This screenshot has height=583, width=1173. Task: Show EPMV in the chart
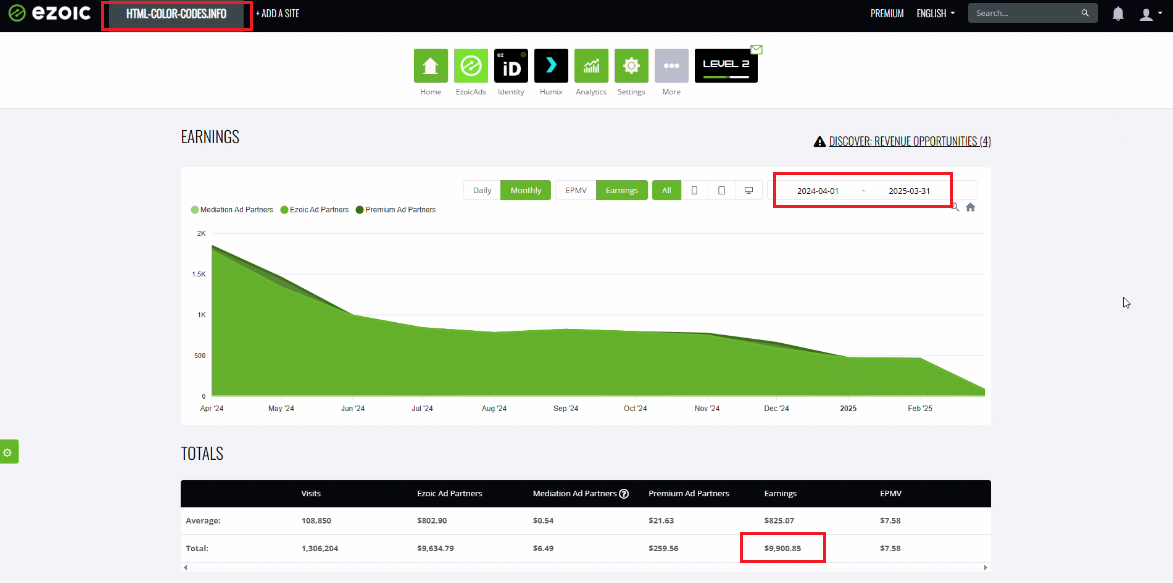[x=576, y=190]
